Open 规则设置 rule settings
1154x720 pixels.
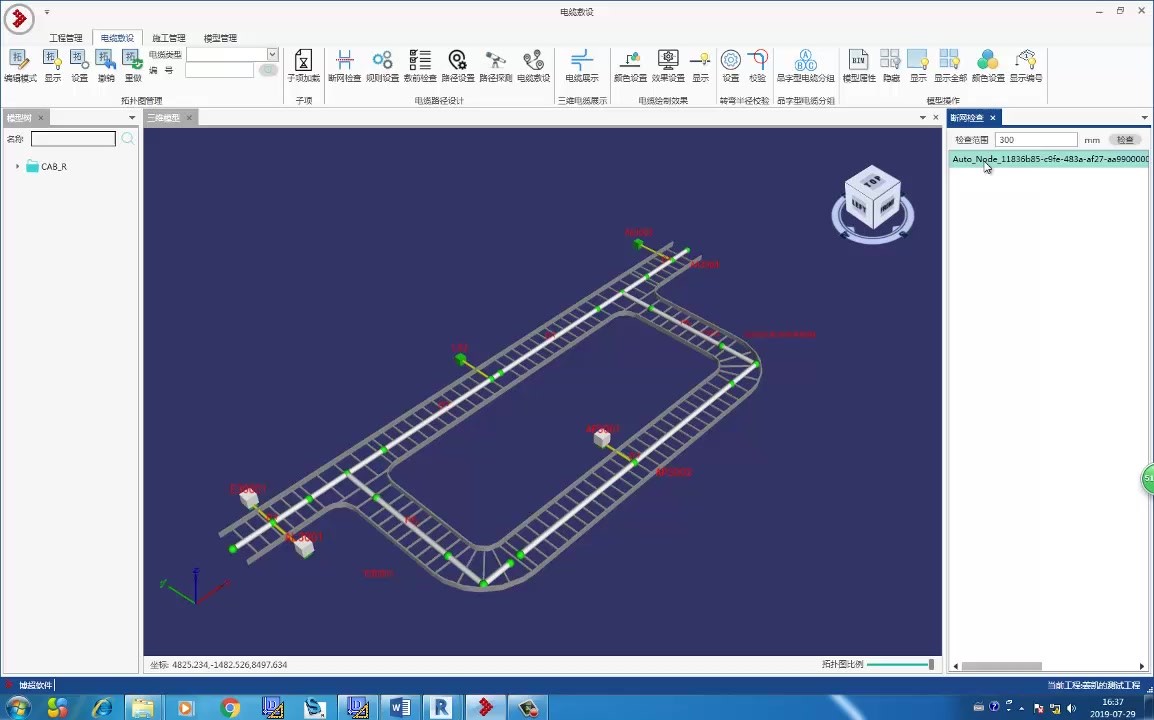(x=382, y=66)
